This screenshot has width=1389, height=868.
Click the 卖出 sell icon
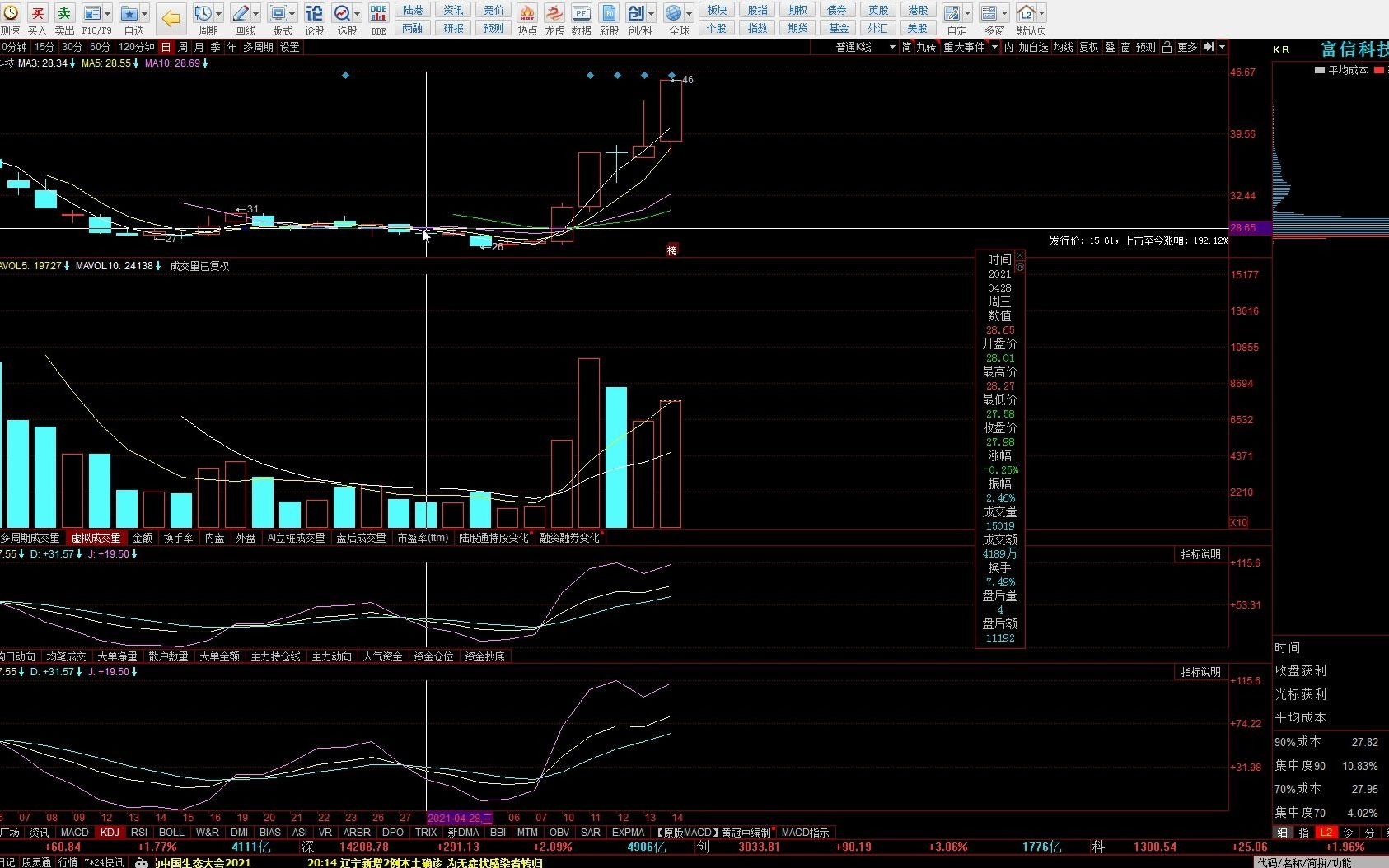tap(64, 13)
